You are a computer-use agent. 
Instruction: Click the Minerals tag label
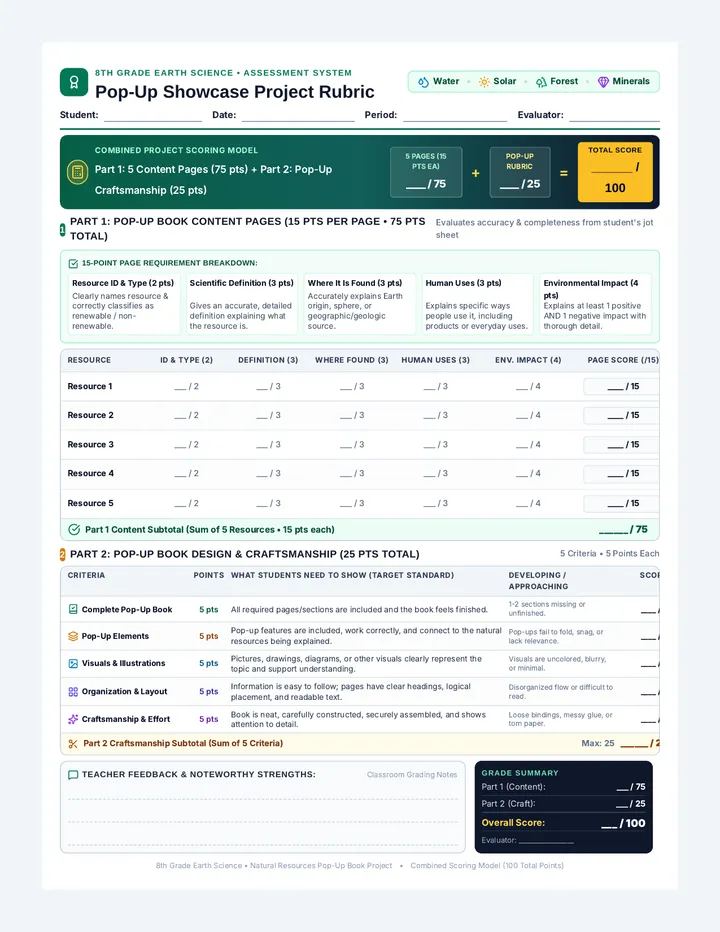pos(631,81)
